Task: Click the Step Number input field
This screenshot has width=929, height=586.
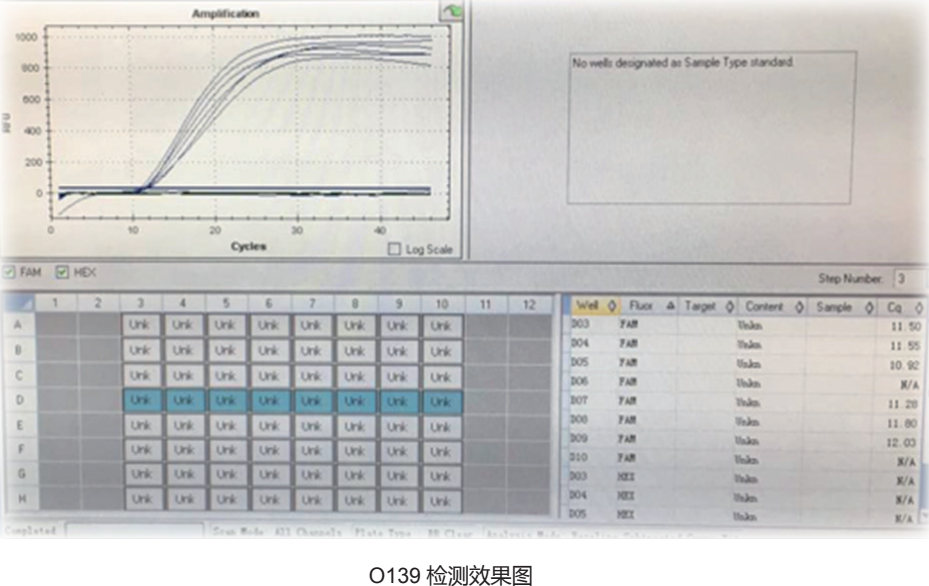Action: click(908, 278)
